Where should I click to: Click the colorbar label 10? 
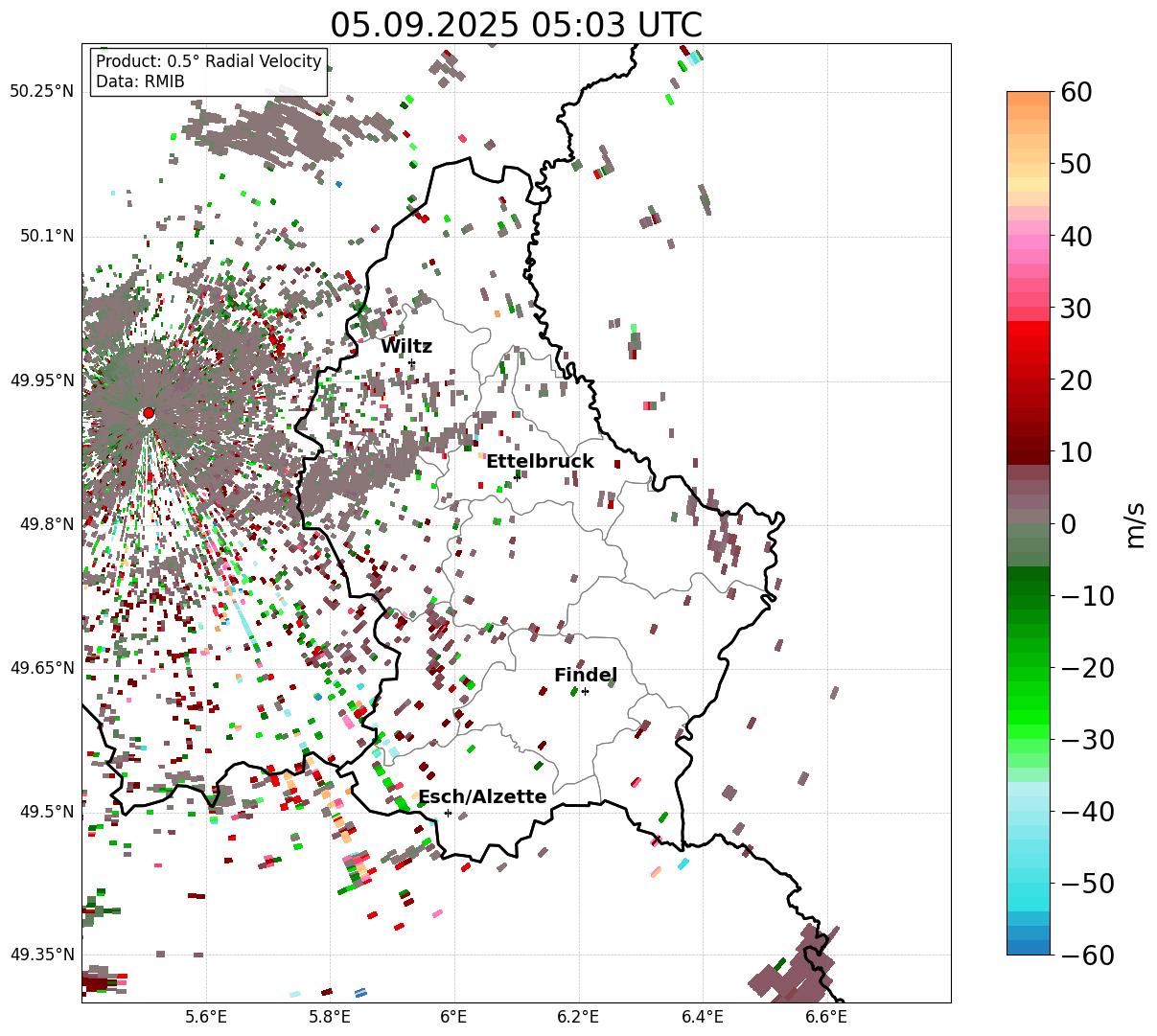coord(1075,451)
